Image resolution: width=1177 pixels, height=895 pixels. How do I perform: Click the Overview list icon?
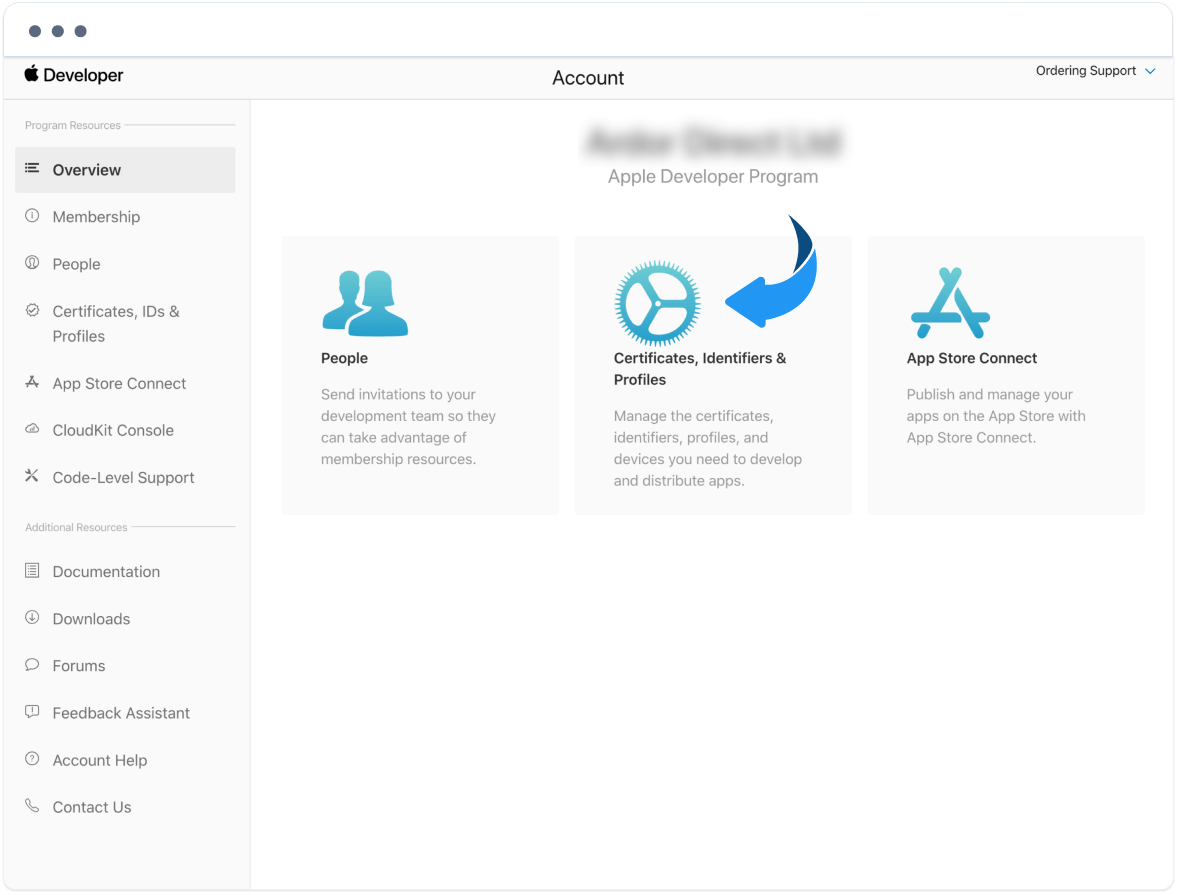click(32, 168)
